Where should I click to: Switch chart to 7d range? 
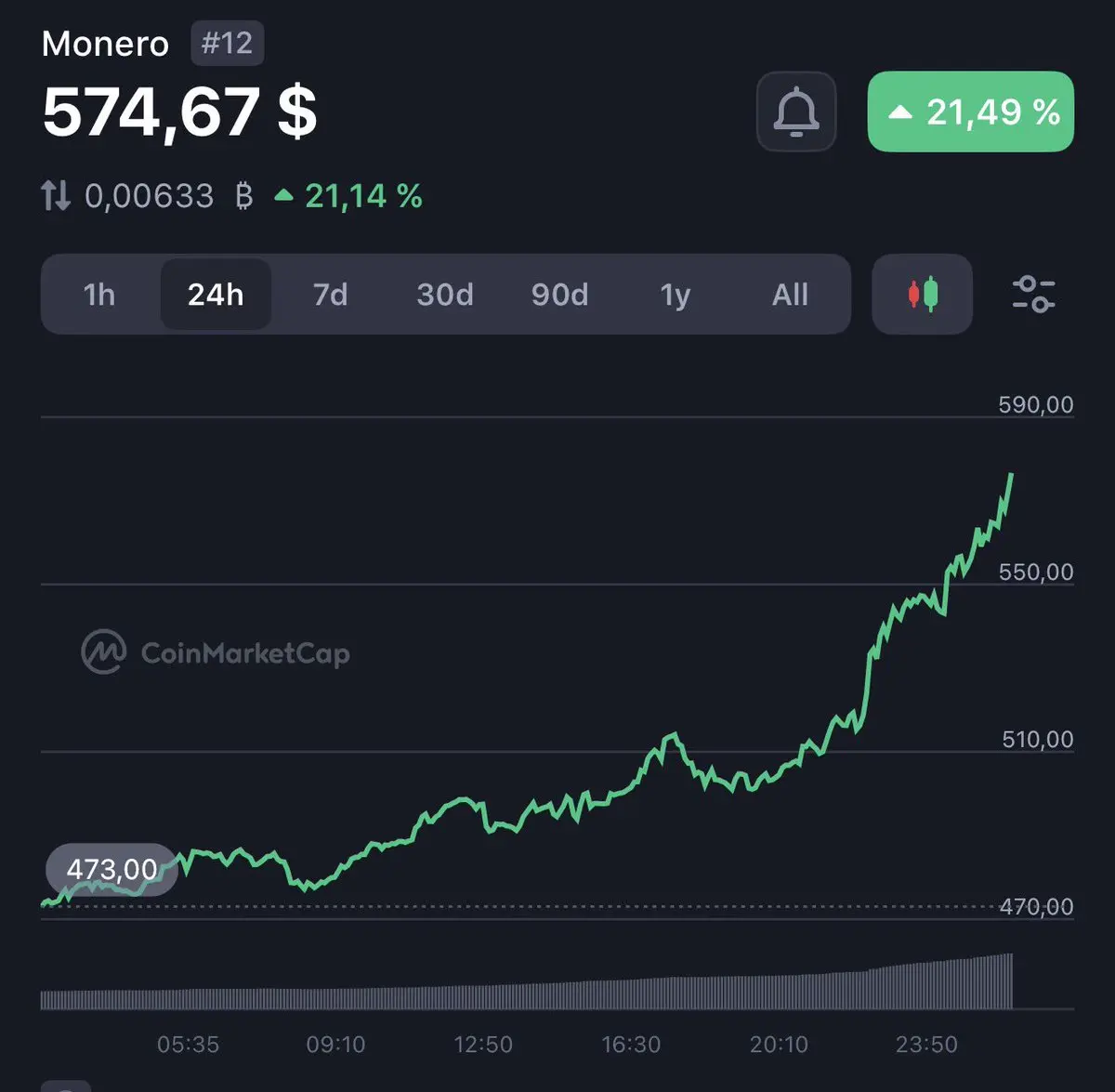330,295
